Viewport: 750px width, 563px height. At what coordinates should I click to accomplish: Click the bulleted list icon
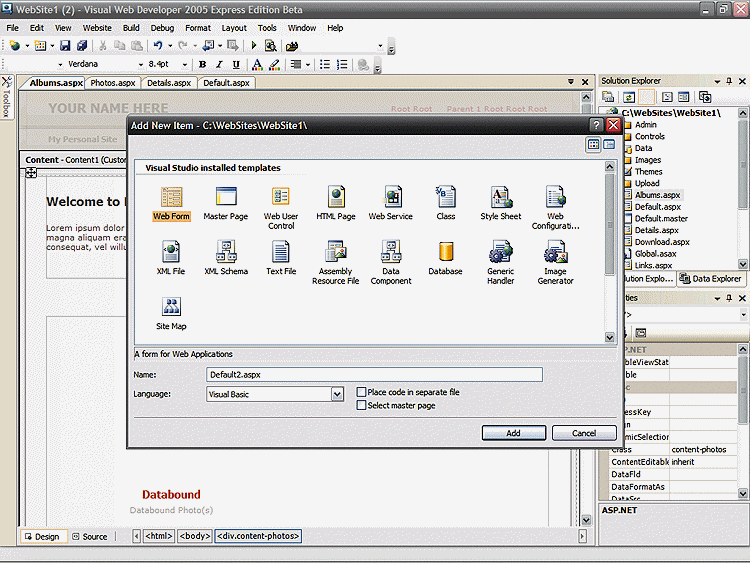[325, 65]
